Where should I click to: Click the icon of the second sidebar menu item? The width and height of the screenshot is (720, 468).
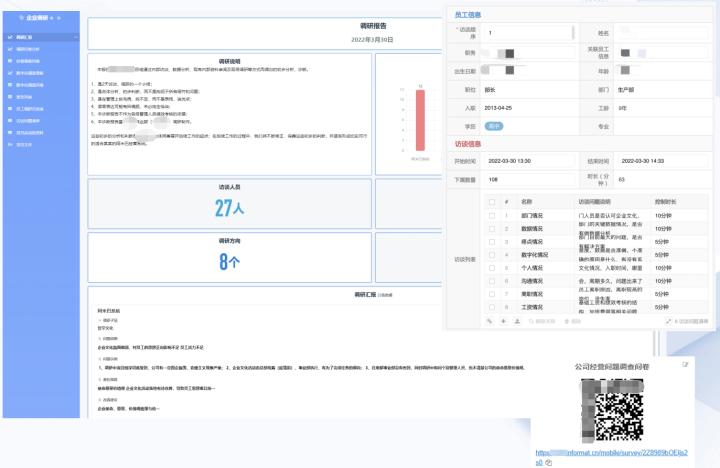click(x=10, y=47)
